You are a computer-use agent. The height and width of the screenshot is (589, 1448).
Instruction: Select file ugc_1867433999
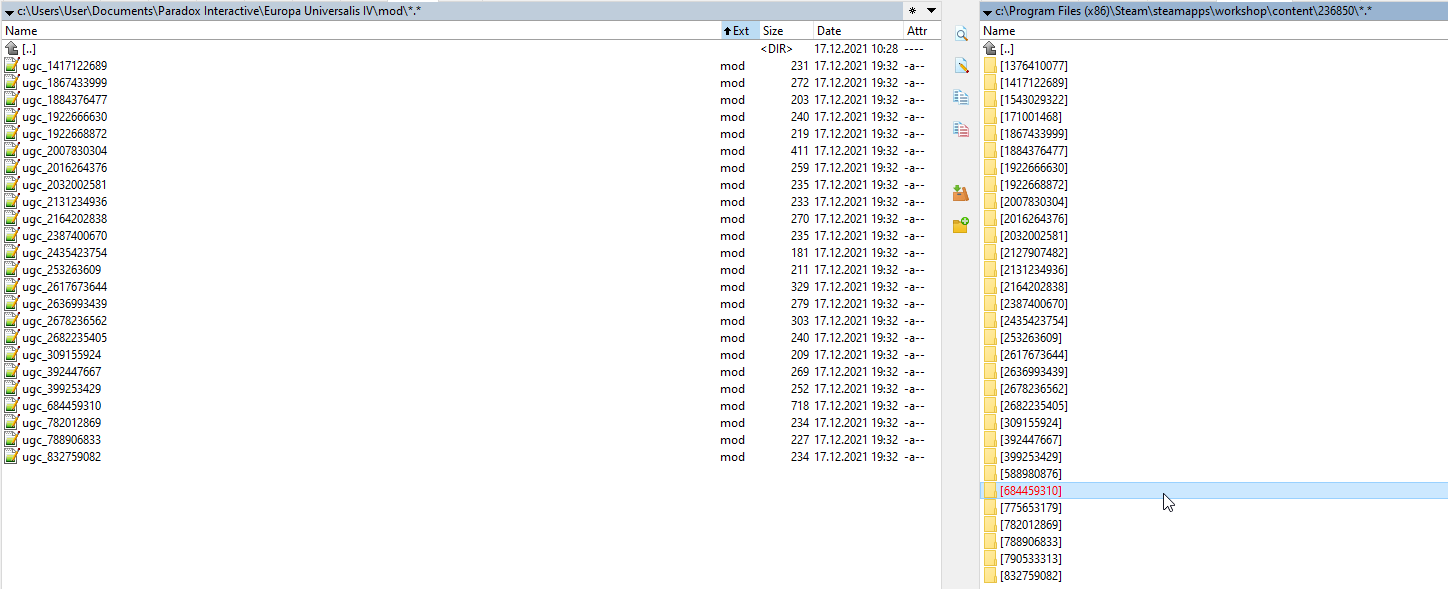[x=470, y=83]
